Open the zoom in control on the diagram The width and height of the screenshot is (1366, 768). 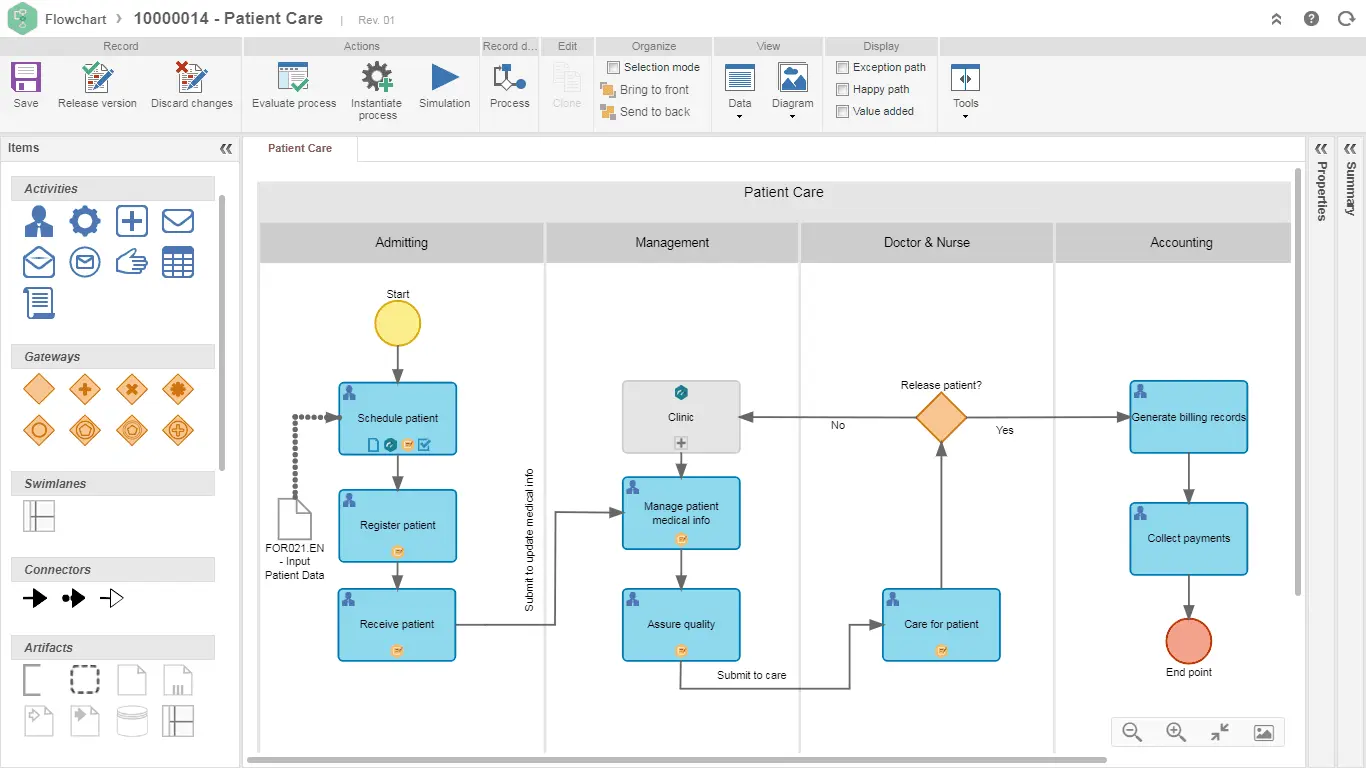1176,732
